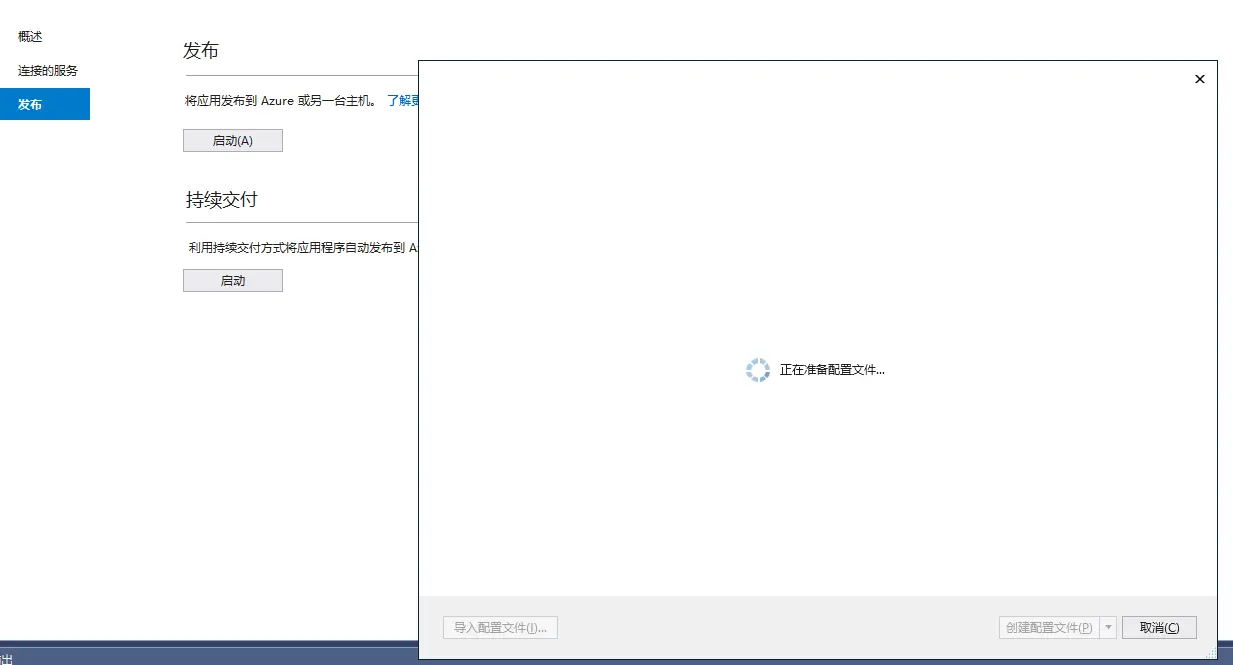The image size is (1233, 665).
Task: Click the 发布 page heading
Action: [202, 49]
